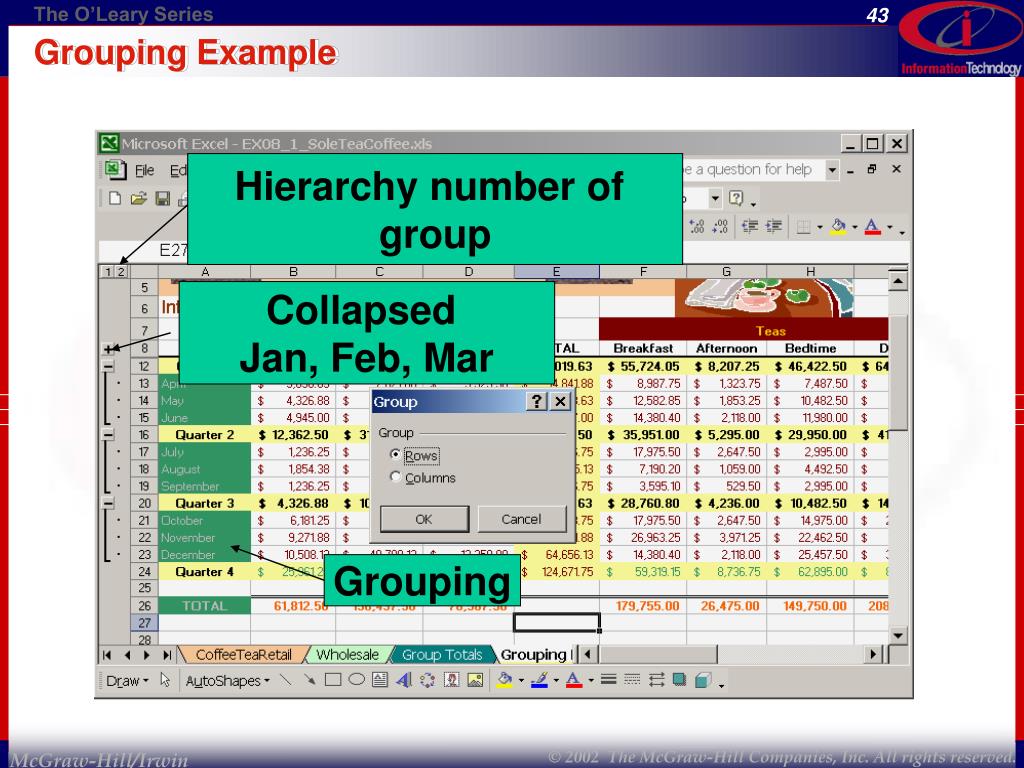The width and height of the screenshot is (1024, 768).
Task: Click Decrease Decimal icon
Action: click(x=720, y=227)
